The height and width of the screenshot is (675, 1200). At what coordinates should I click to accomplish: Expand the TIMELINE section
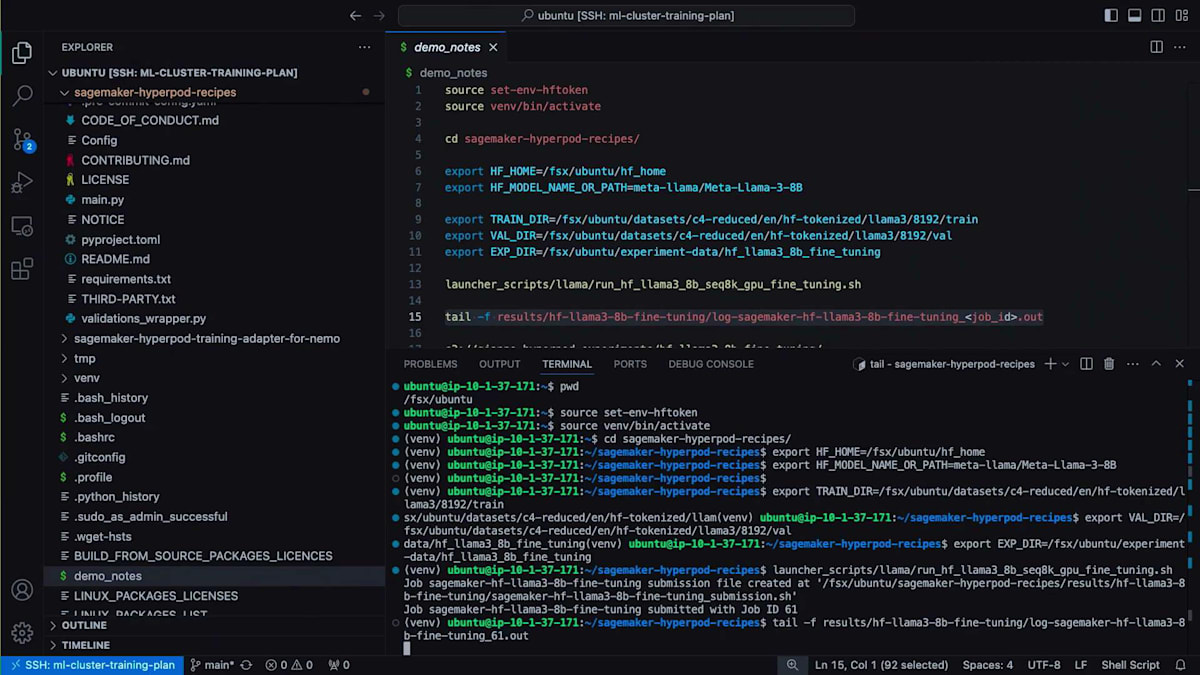(x=85, y=645)
